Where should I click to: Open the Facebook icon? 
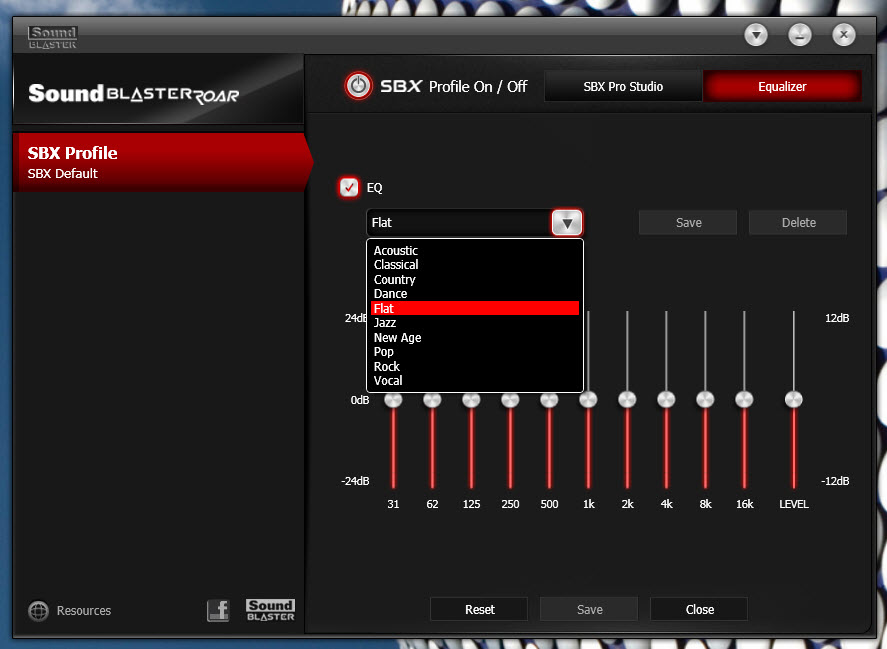point(218,611)
